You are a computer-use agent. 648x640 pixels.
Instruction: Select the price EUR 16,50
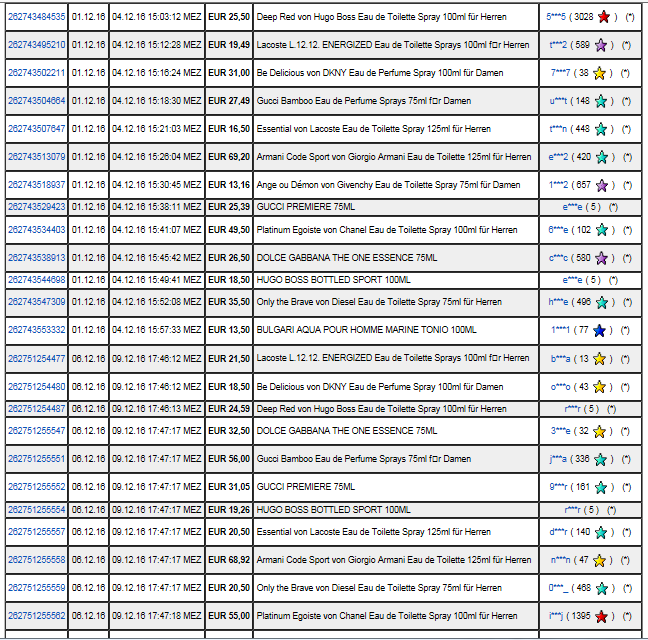[x=229, y=129]
